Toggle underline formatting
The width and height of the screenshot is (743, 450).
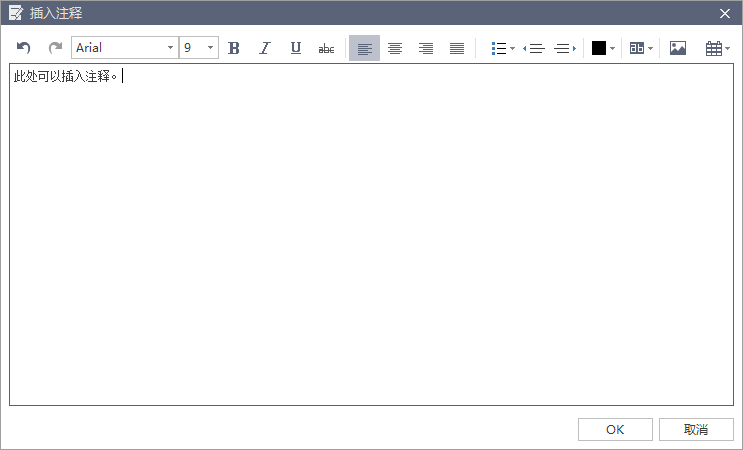[x=296, y=48]
